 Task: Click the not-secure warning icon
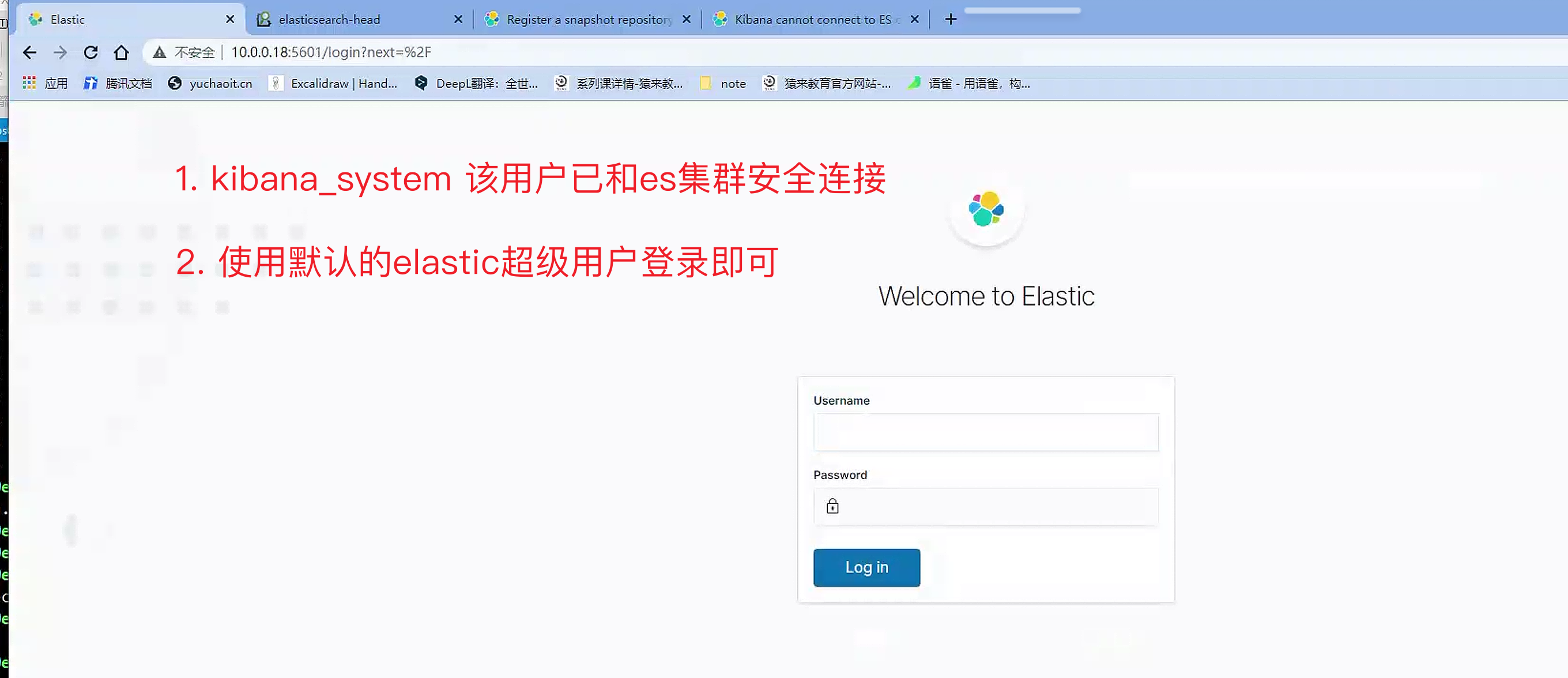point(160,53)
